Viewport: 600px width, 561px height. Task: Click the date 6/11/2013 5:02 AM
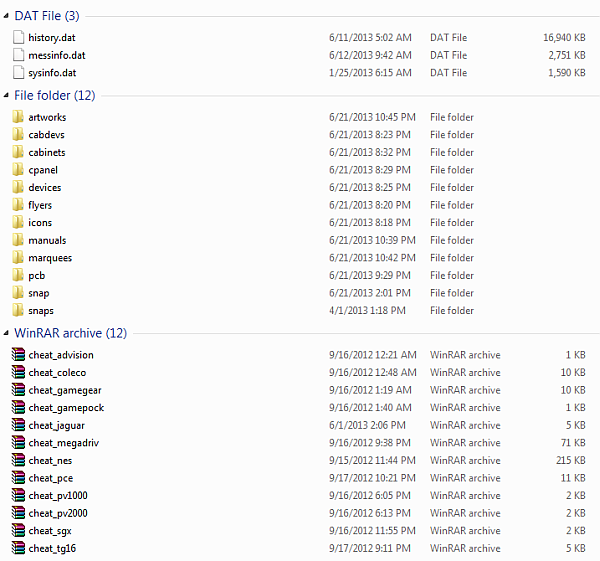[x=370, y=38]
